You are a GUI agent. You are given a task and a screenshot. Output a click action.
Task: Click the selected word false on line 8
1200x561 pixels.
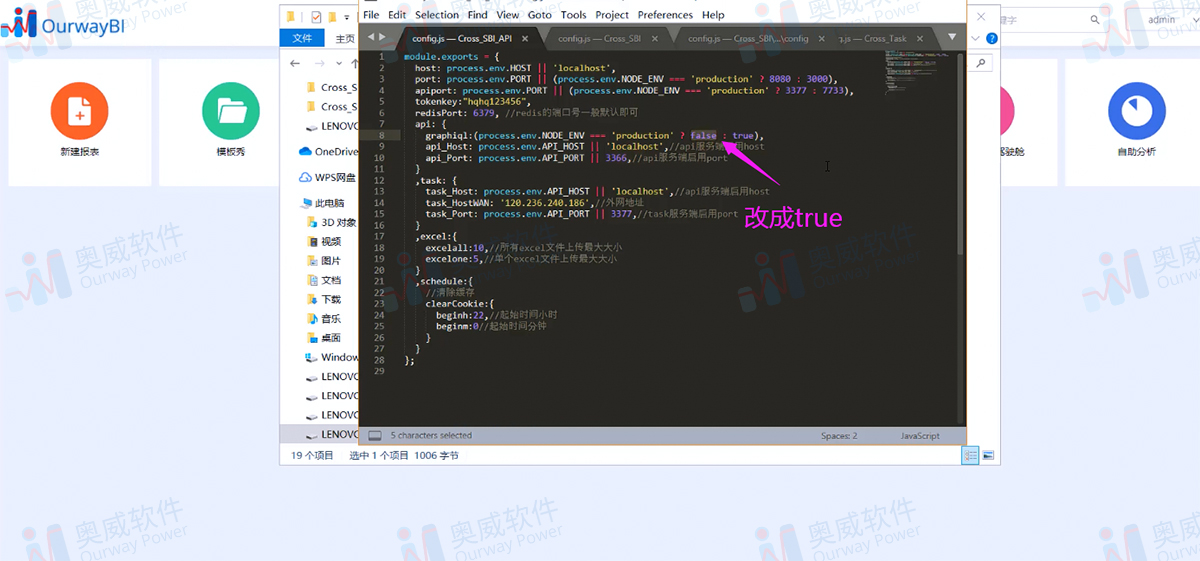coord(703,135)
